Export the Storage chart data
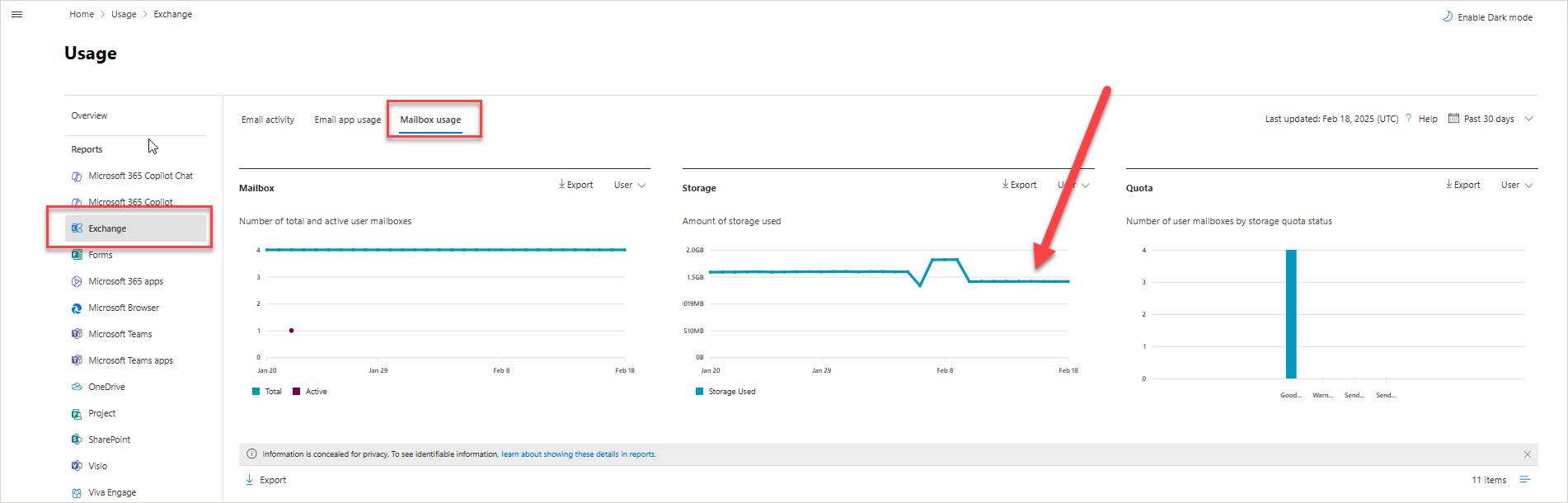 1019,185
